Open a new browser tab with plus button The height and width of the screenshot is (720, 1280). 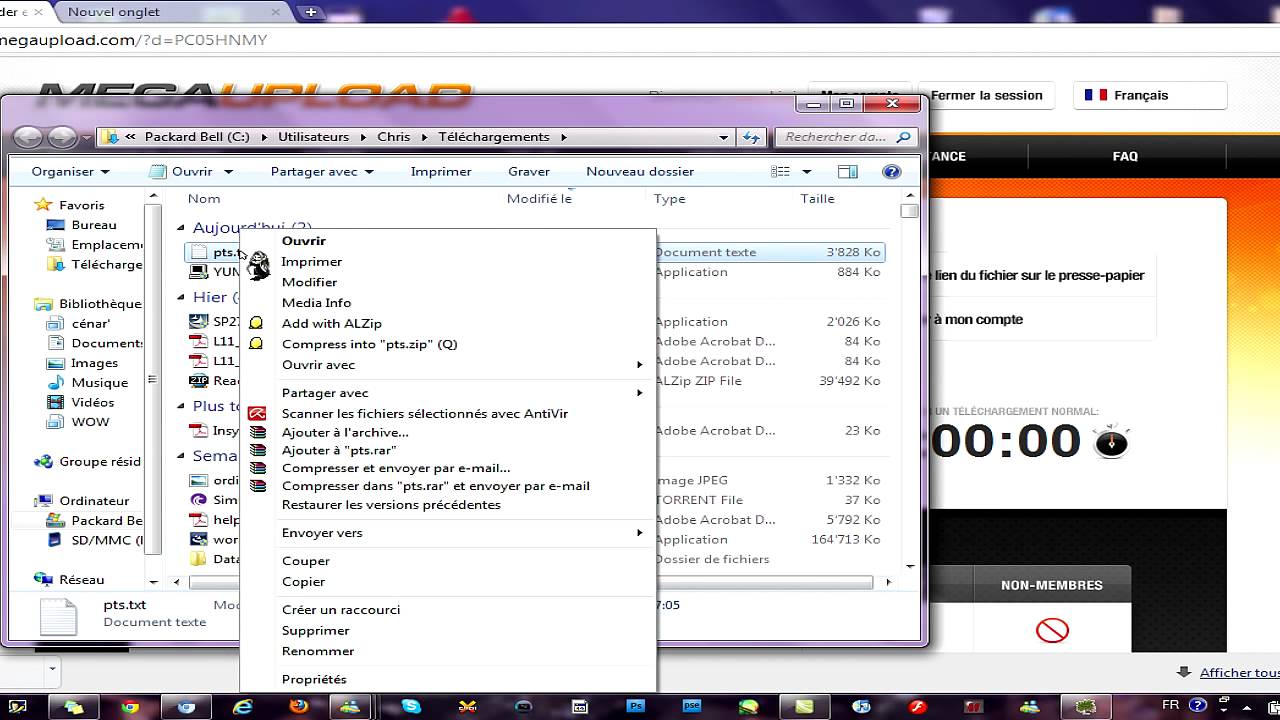coord(311,12)
